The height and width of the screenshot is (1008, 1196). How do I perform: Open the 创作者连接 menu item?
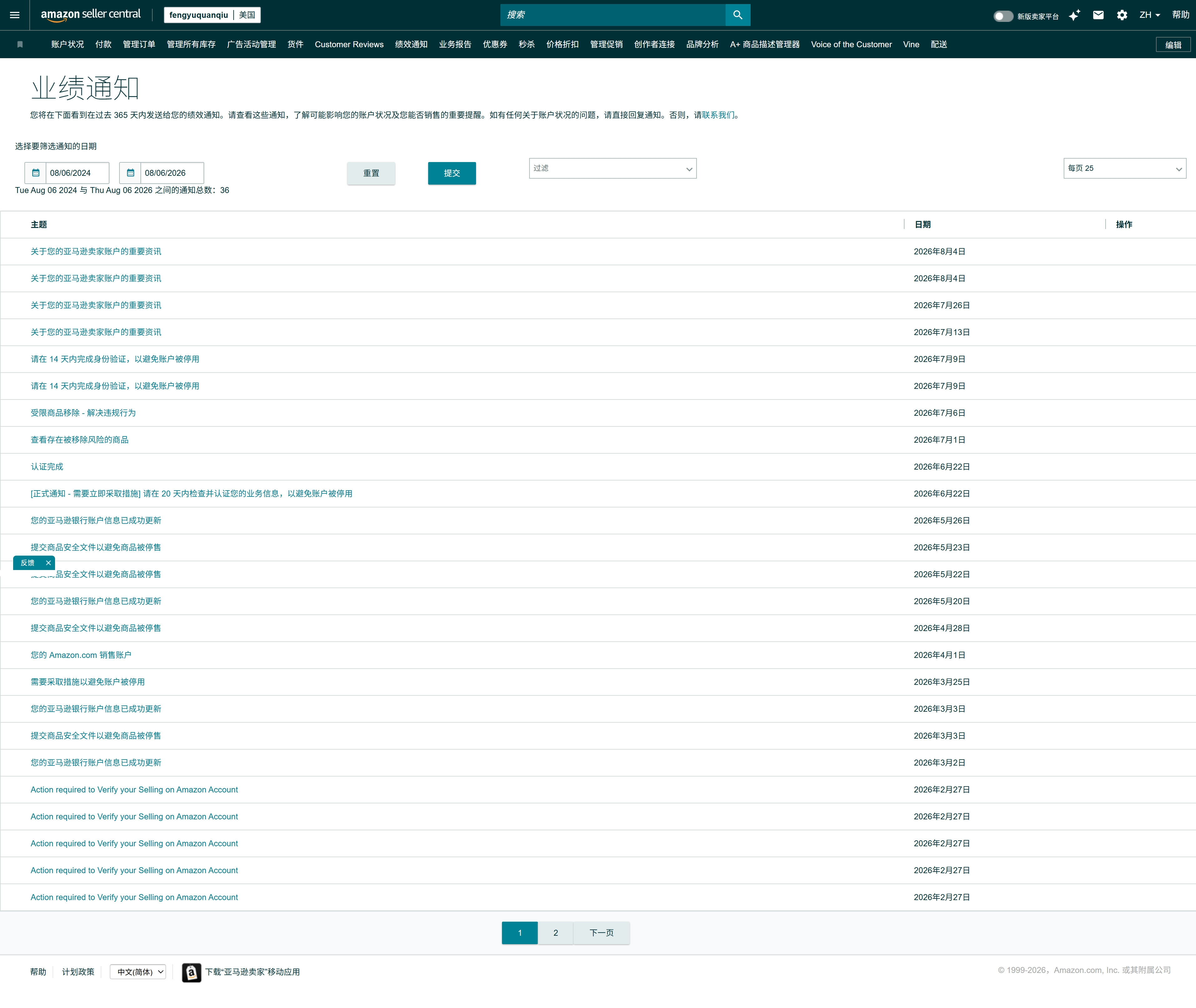point(654,44)
